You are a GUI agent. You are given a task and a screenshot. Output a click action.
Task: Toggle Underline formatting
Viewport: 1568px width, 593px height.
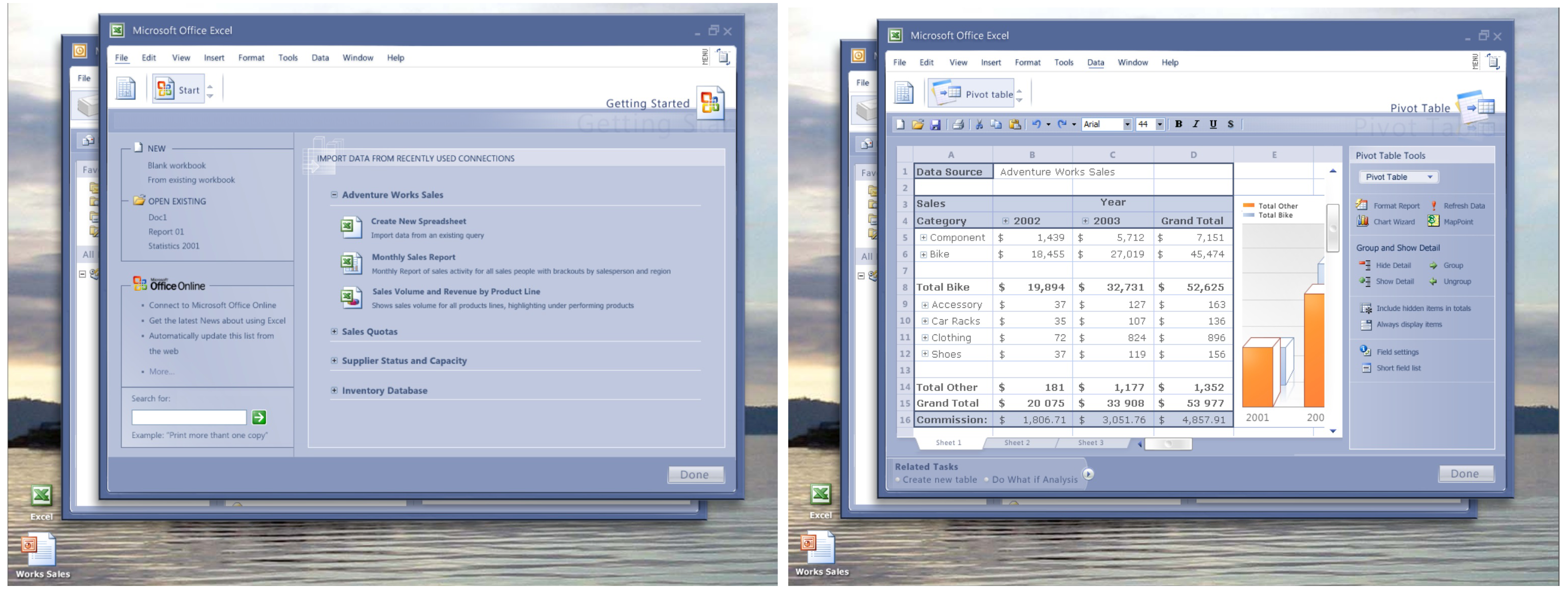(1213, 124)
